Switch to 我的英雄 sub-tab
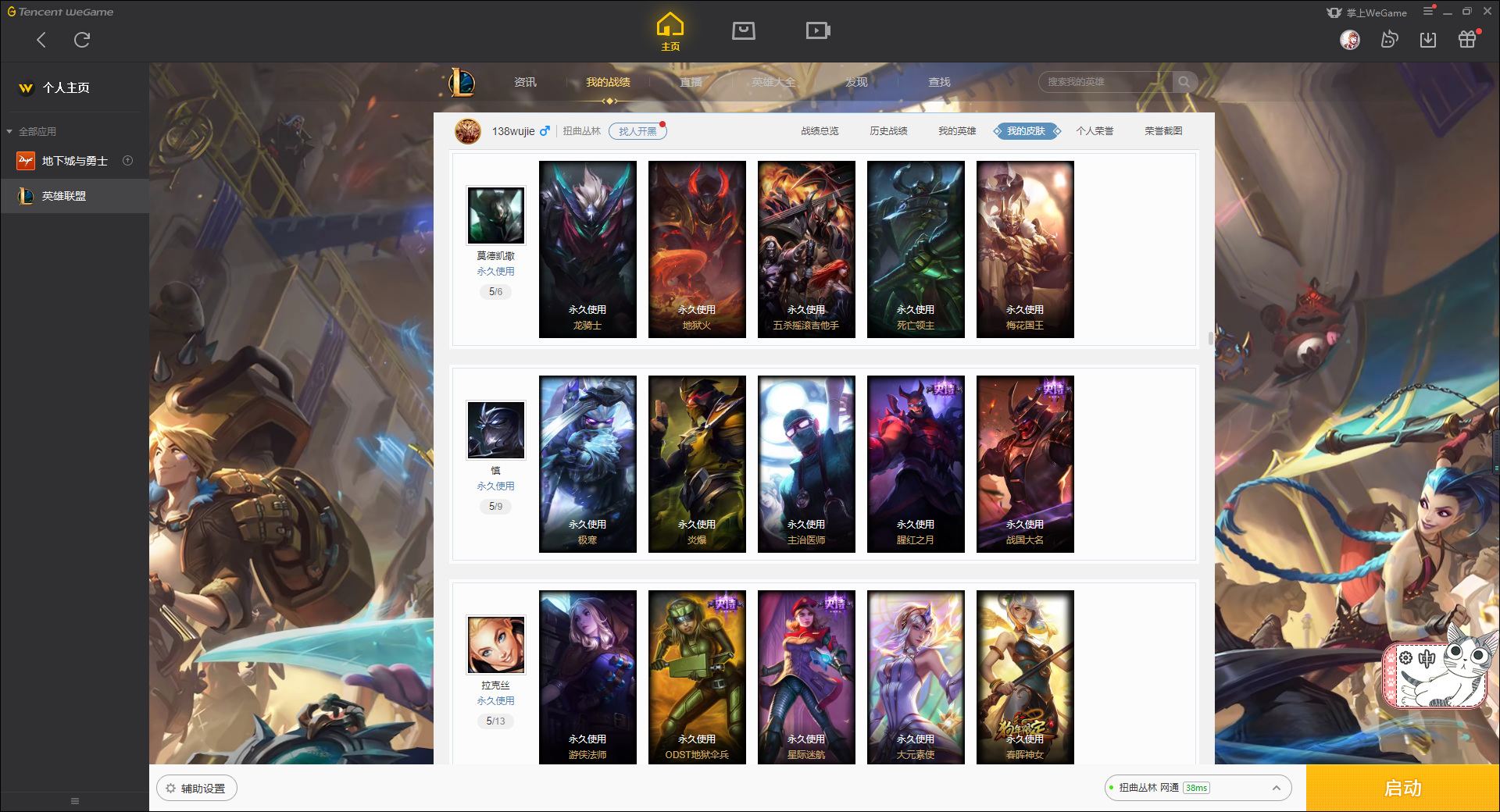Image resolution: width=1500 pixels, height=812 pixels. [x=957, y=131]
